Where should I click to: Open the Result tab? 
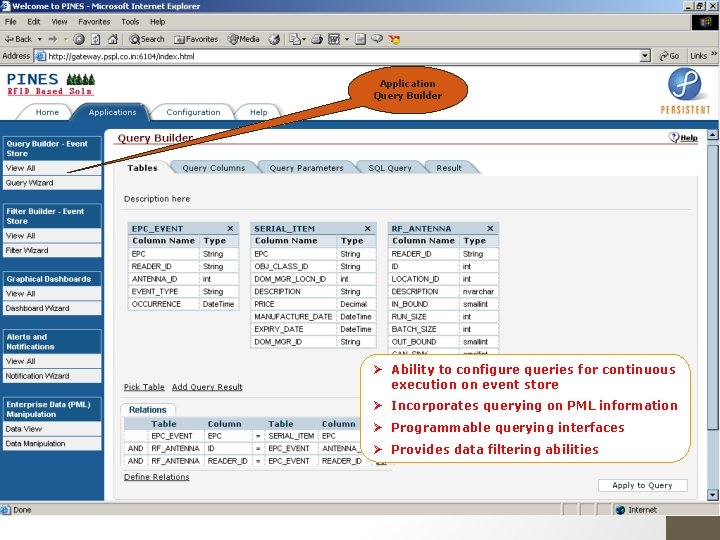coord(449,168)
